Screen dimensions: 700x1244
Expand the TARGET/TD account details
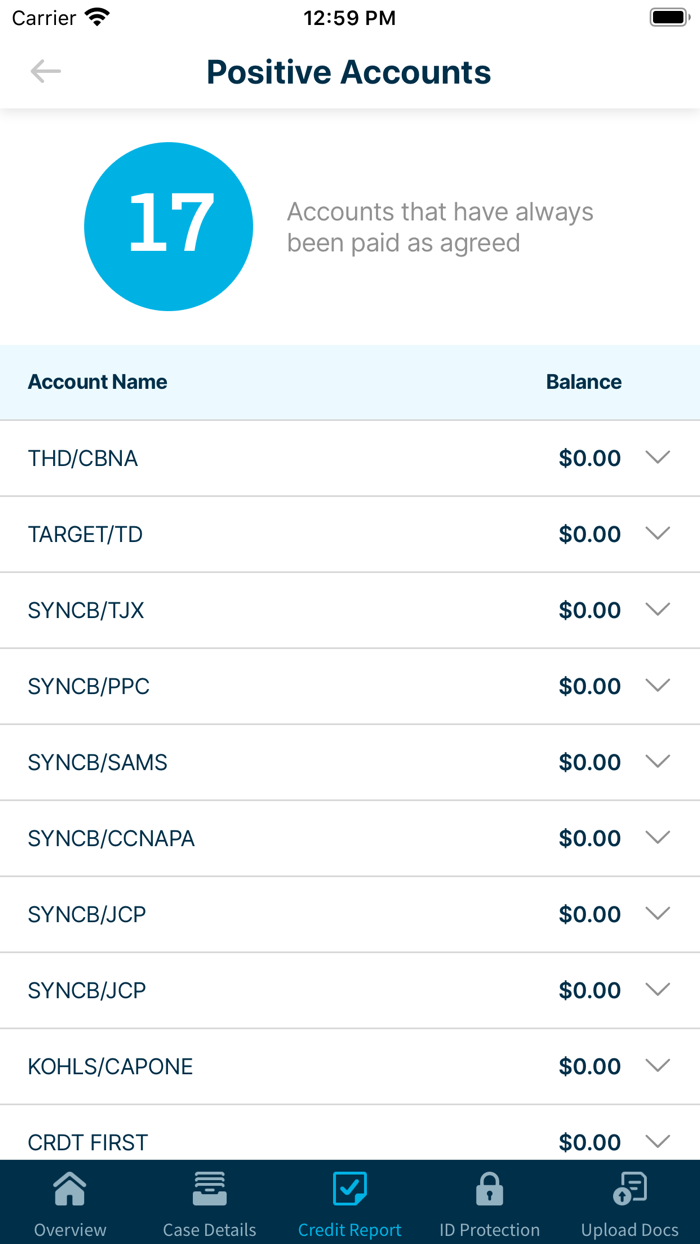(657, 534)
